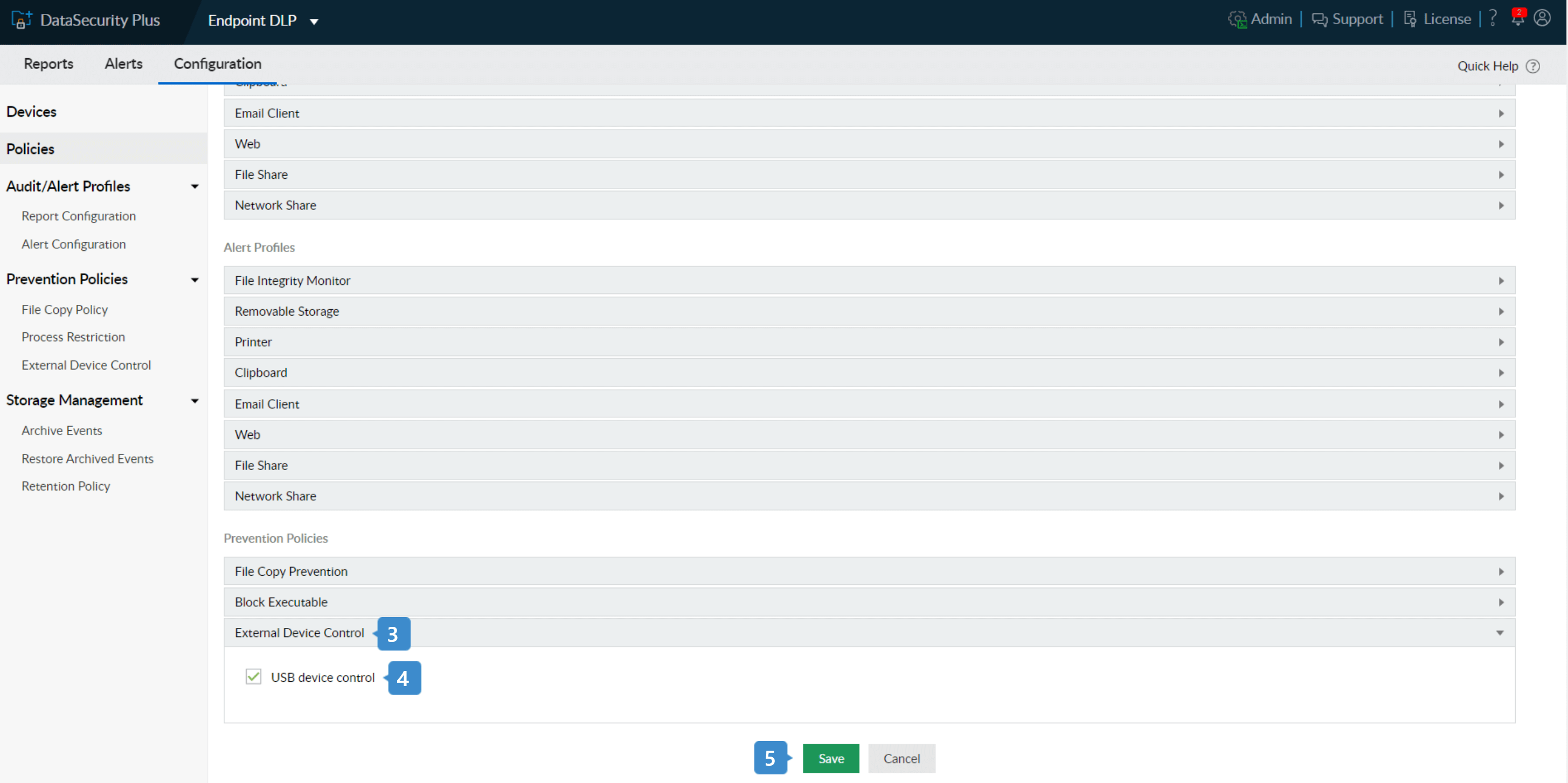Switch to the Reports tab
This screenshot has width=1568, height=783.
click(48, 64)
